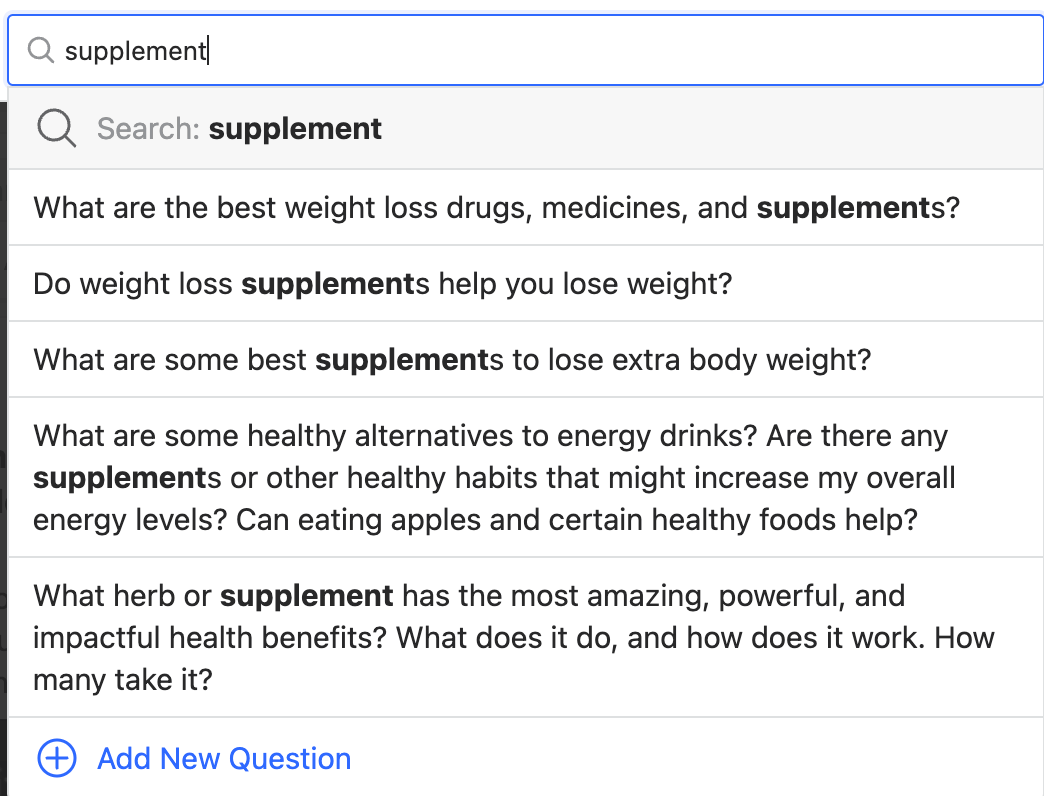This screenshot has width=1044, height=796.
Task: Open 'What are the best weight loss drugs' question
Action: pos(525,208)
